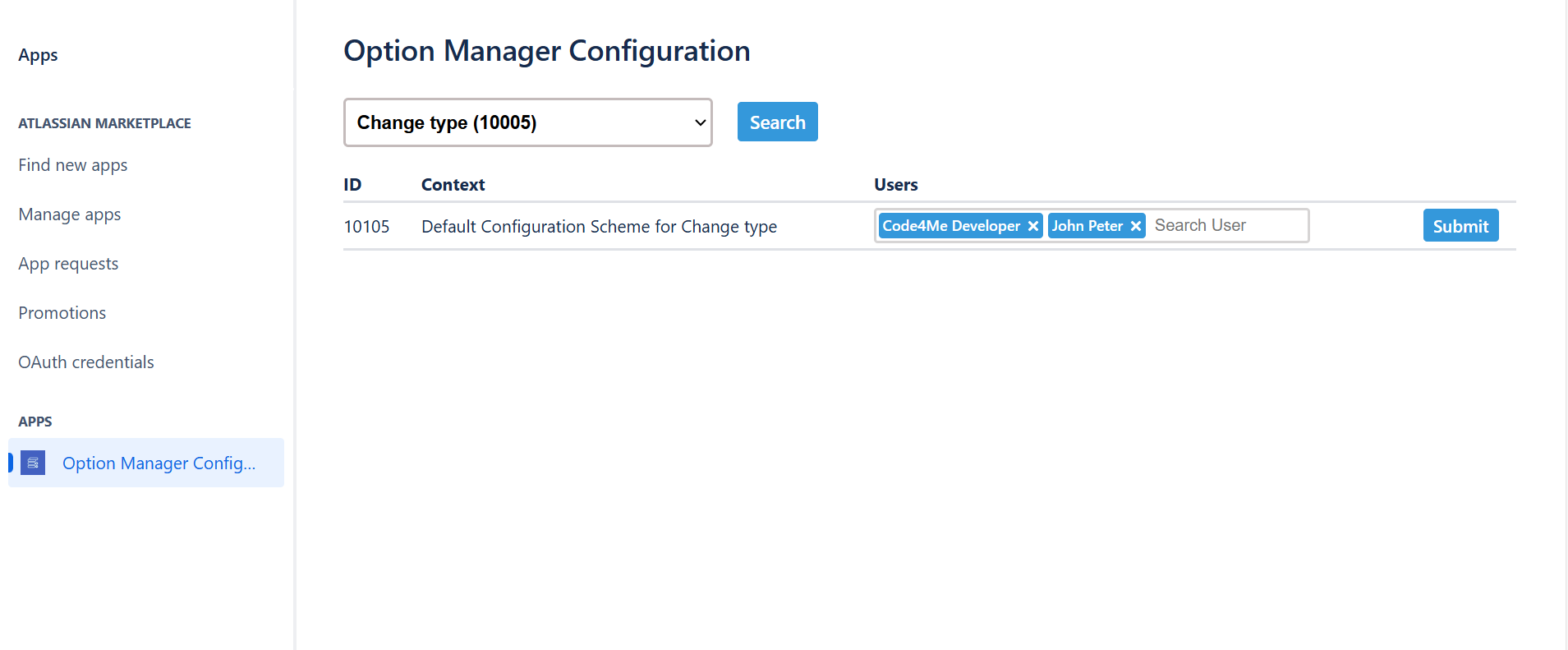Open App requests page

tap(68, 264)
